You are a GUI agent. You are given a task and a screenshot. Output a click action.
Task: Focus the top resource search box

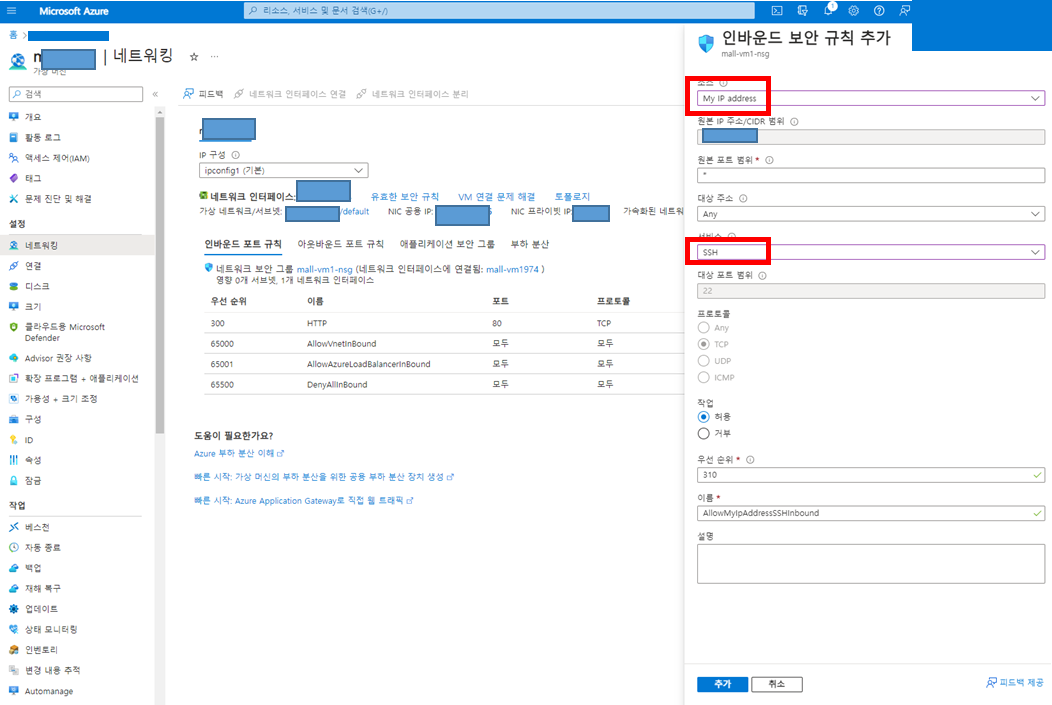coord(499,11)
